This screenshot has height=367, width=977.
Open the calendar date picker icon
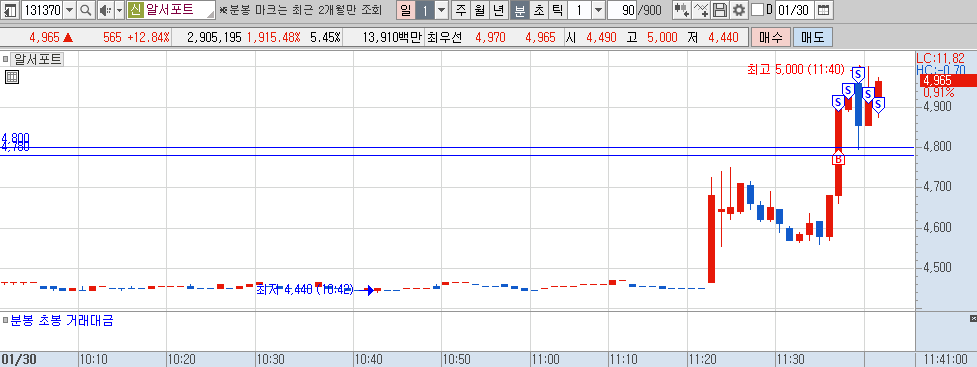[823, 10]
